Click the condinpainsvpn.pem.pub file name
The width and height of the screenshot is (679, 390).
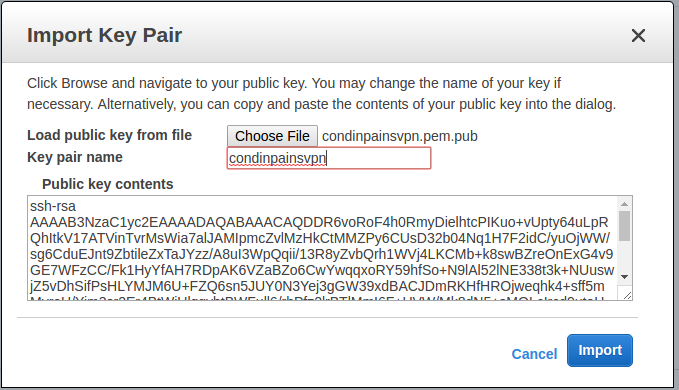[400, 136]
